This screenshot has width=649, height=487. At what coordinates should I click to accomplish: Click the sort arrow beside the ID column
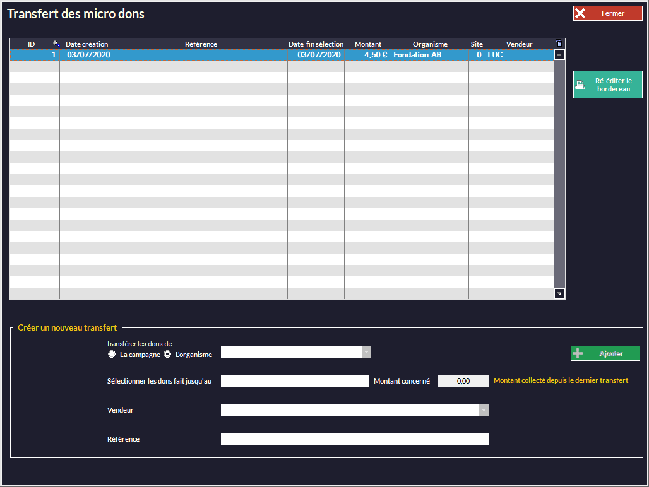pos(56,44)
